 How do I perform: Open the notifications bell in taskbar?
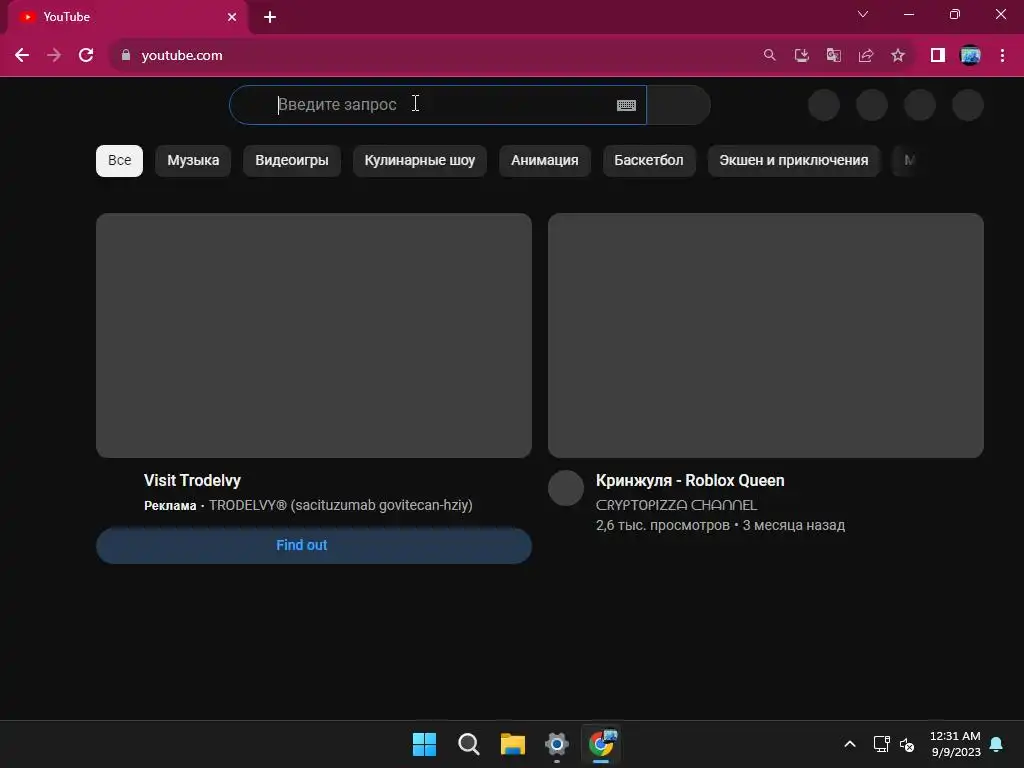pos(997,744)
